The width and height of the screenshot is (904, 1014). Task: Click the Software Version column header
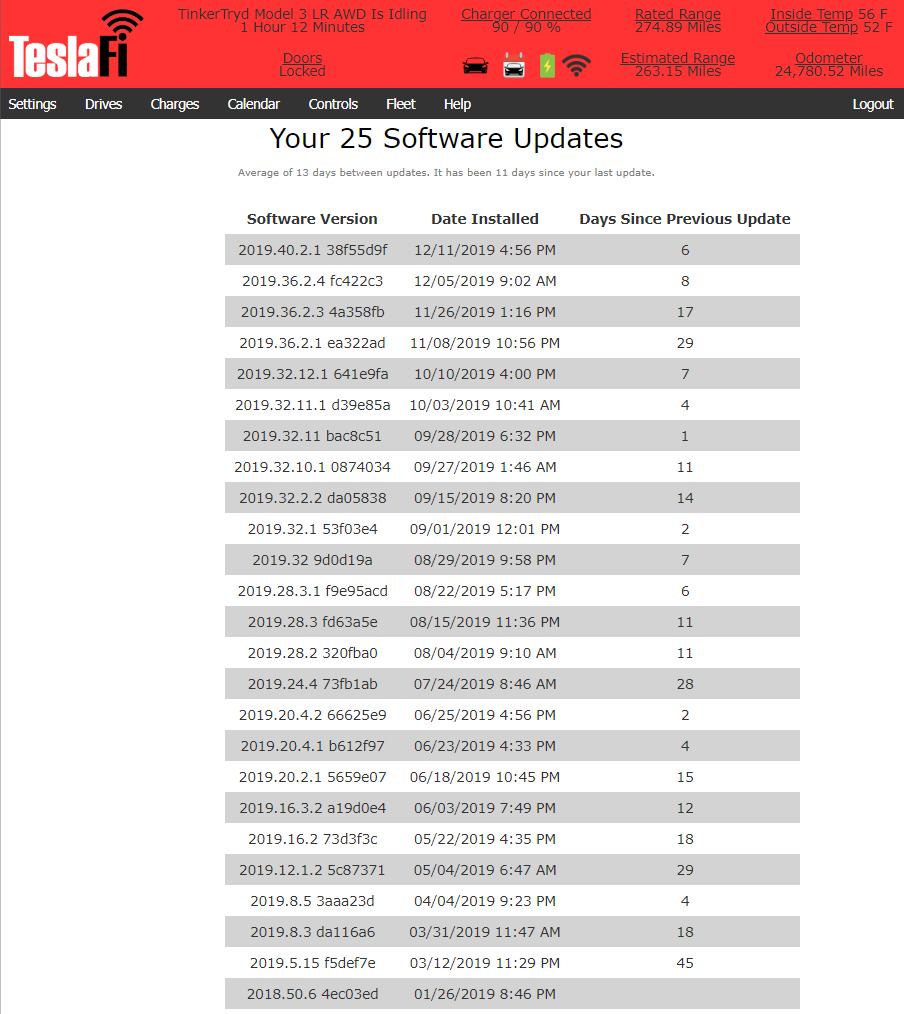pos(312,219)
